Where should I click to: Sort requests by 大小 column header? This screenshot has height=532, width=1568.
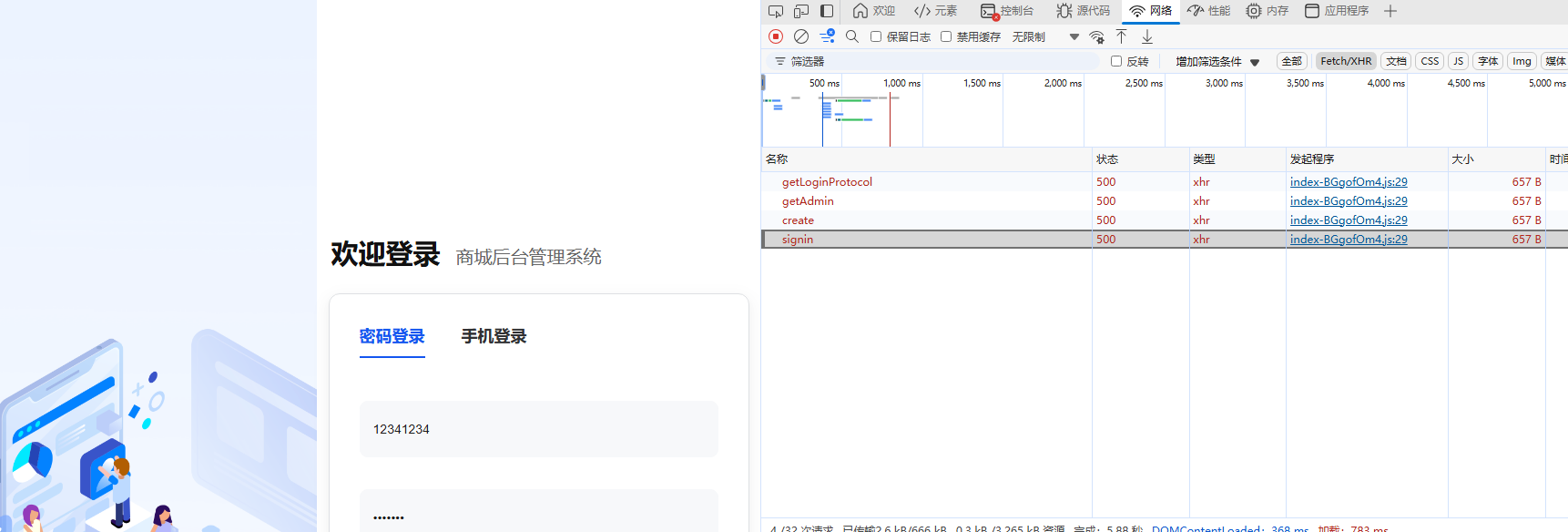coord(1497,159)
